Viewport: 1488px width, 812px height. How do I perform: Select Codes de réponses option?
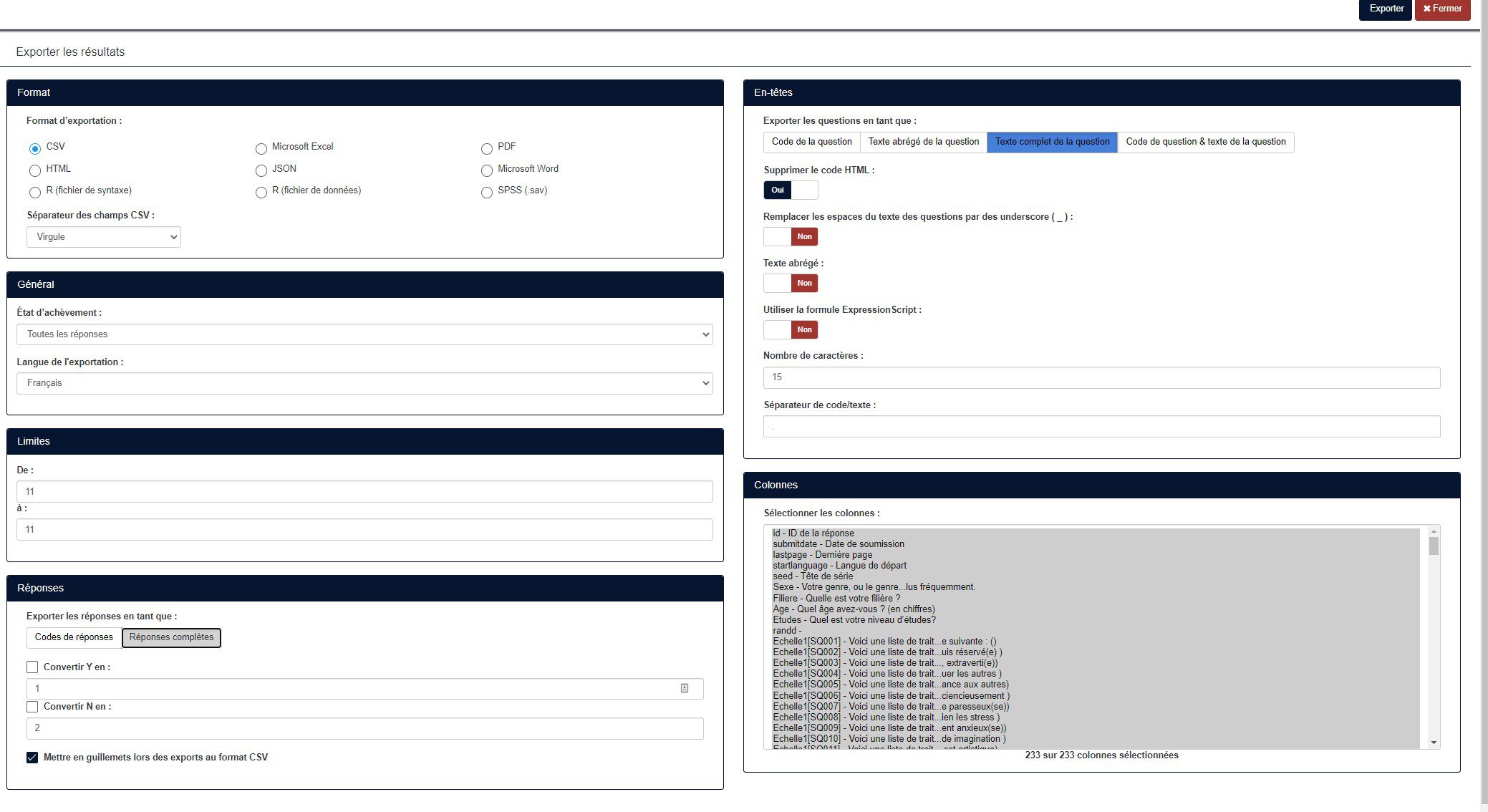click(x=74, y=637)
